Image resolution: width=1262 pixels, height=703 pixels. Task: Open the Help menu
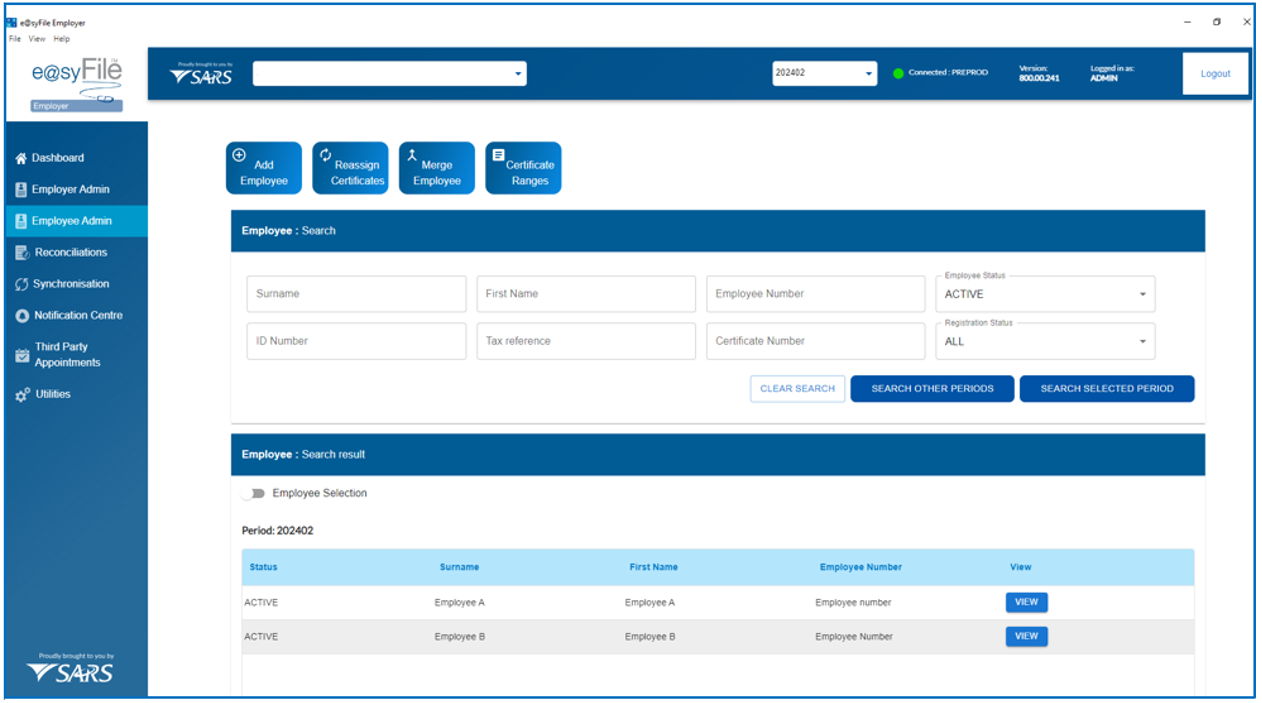[x=62, y=39]
